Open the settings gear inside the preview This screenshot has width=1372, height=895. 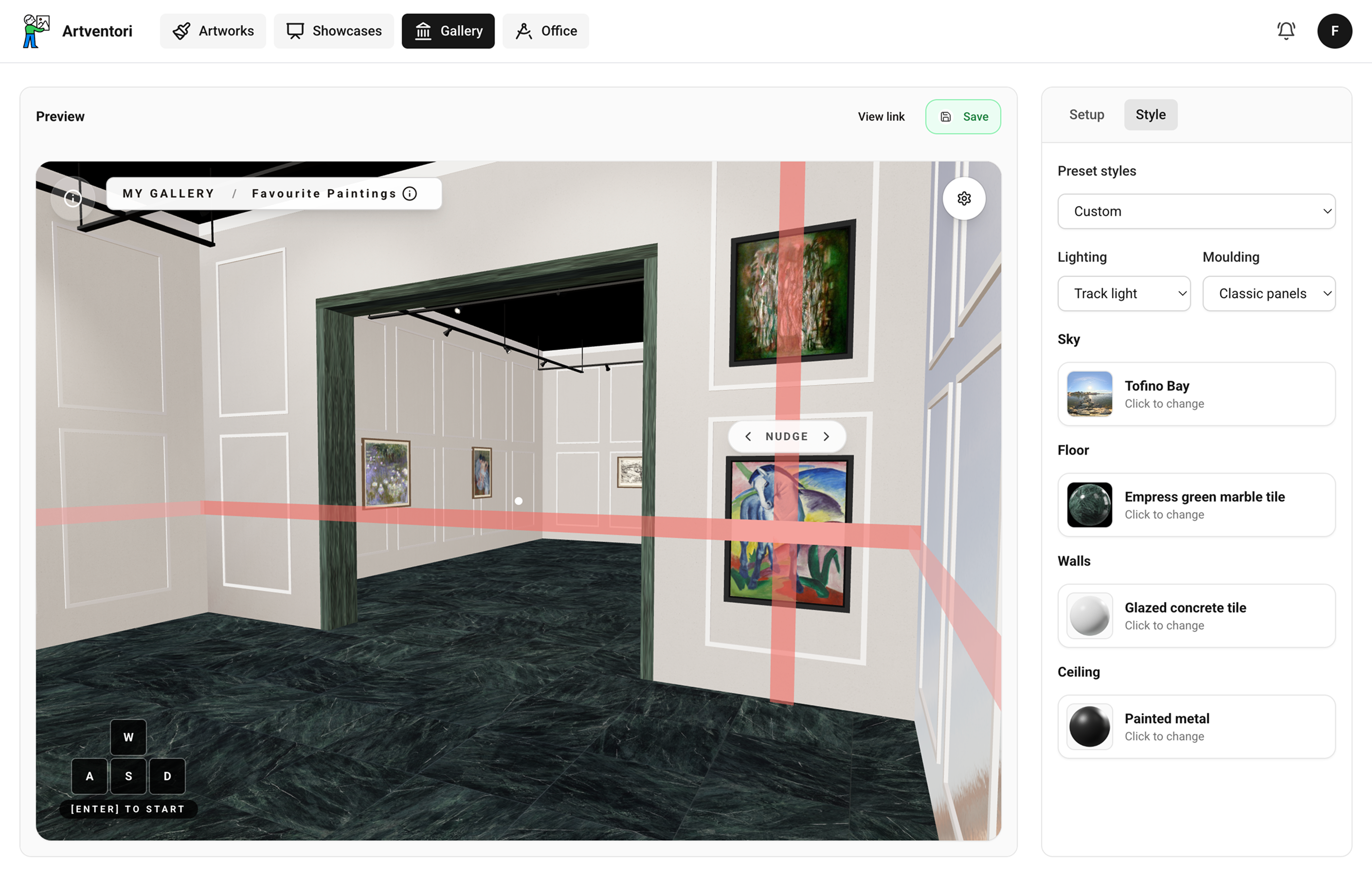point(964,198)
